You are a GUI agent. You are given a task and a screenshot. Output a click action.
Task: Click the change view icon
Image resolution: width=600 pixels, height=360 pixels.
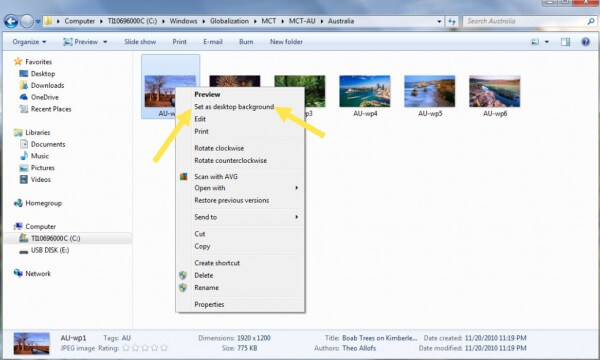pyautogui.click(x=535, y=42)
